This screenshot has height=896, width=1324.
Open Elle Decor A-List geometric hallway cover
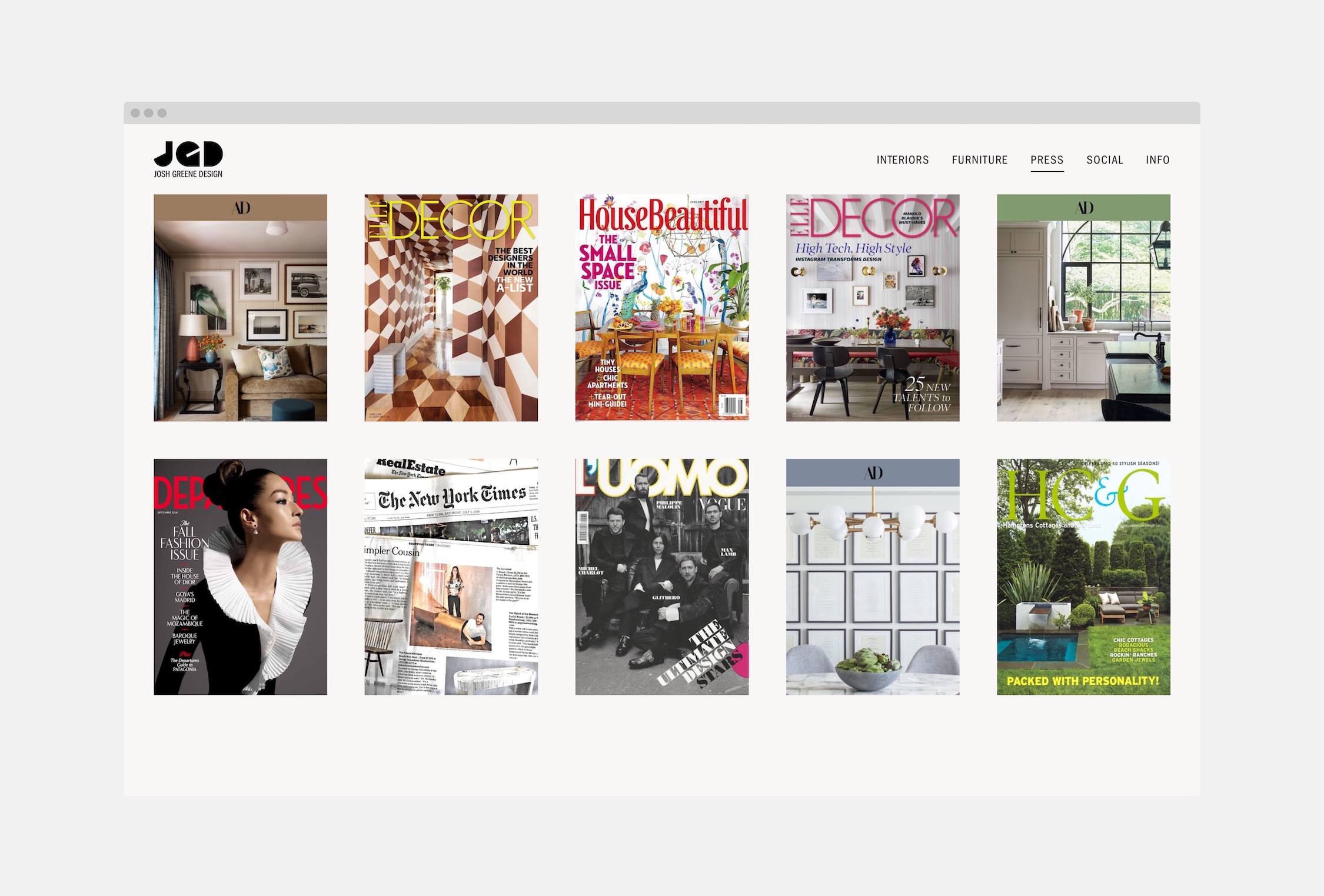[451, 308]
